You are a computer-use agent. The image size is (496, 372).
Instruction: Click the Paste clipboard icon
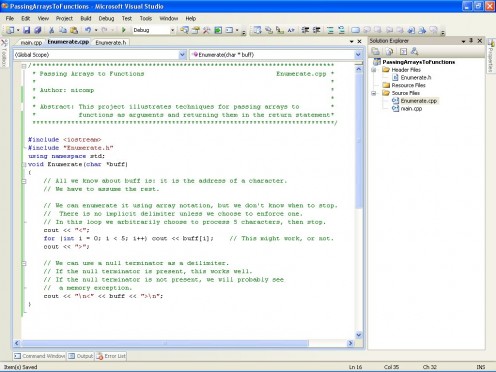74,30
